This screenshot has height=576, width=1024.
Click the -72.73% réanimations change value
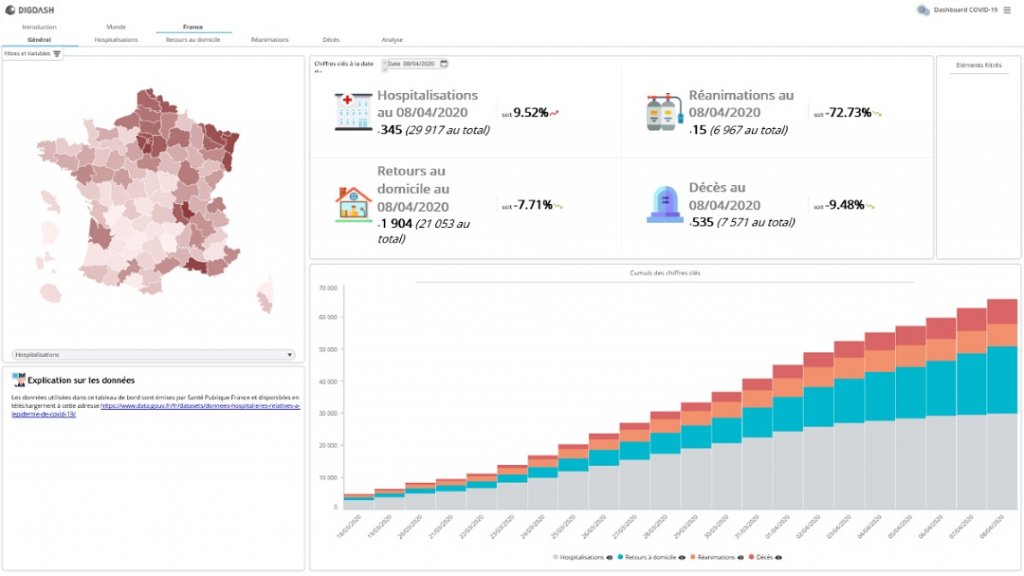tap(848, 113)
